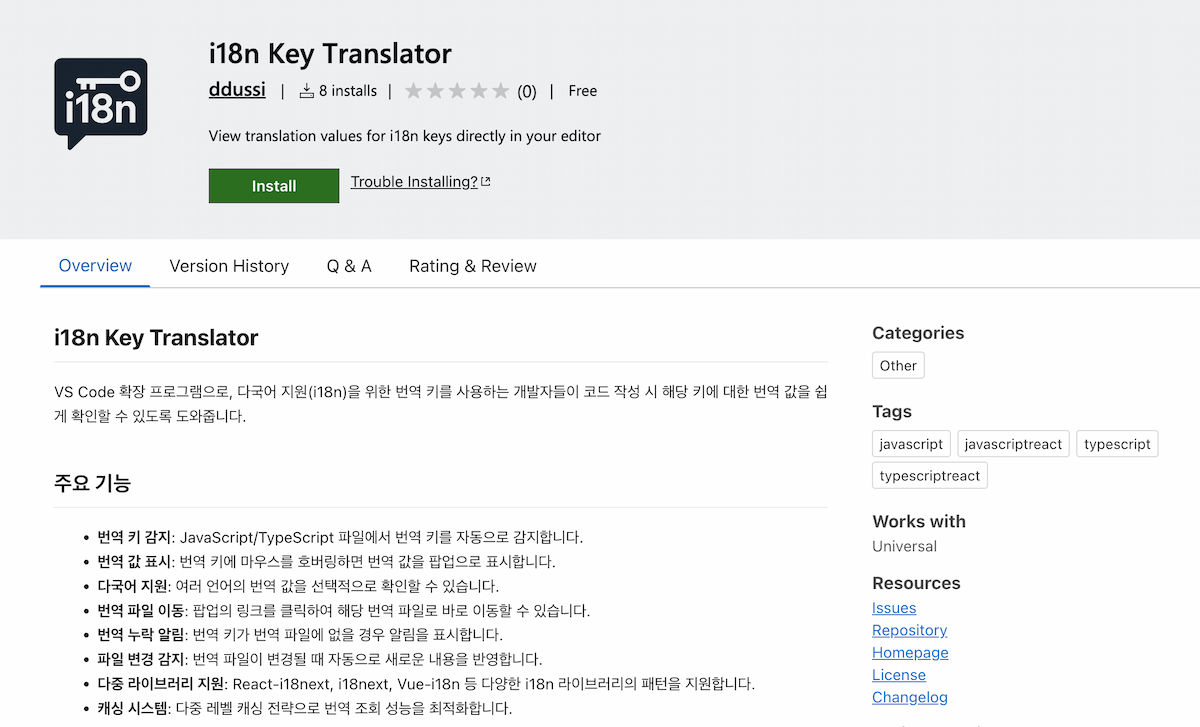
Task: Open the Trouble Installing help link
Action: [x=412, y=181]
